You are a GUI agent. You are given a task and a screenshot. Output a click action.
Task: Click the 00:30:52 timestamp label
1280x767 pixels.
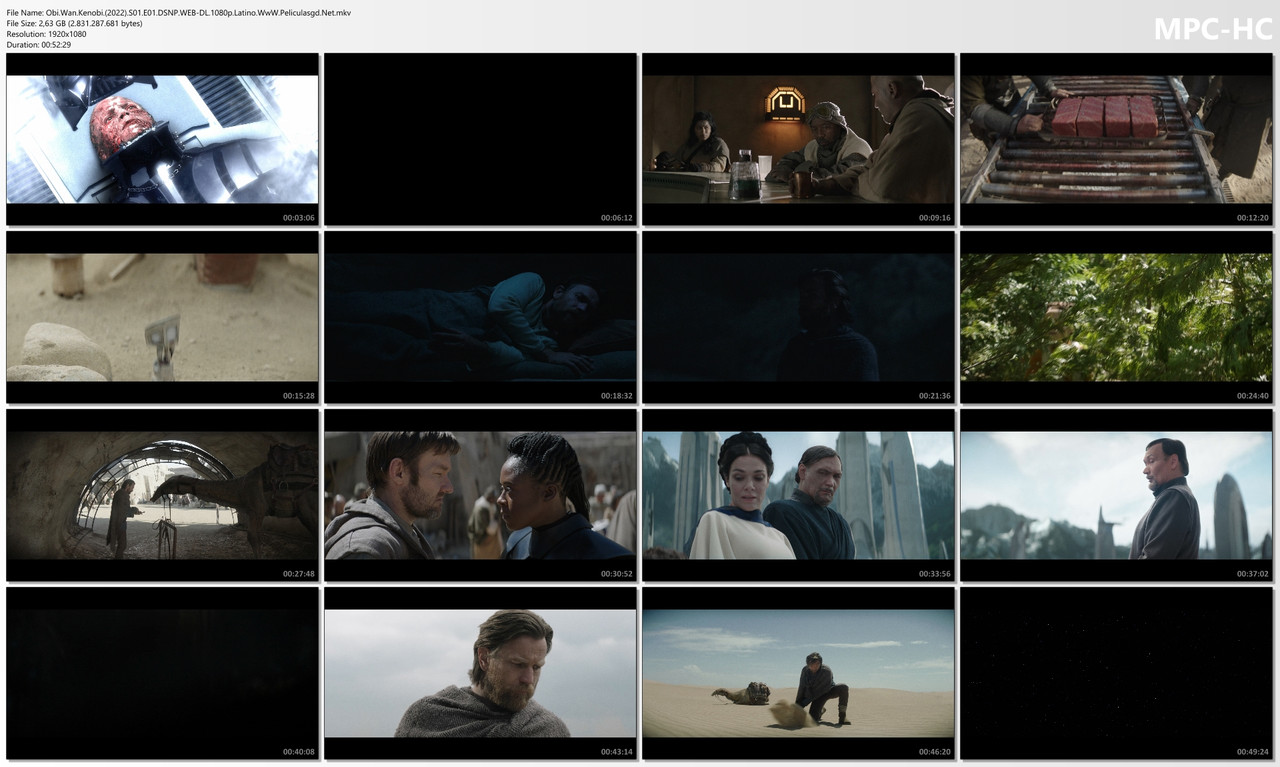point(616,573)
